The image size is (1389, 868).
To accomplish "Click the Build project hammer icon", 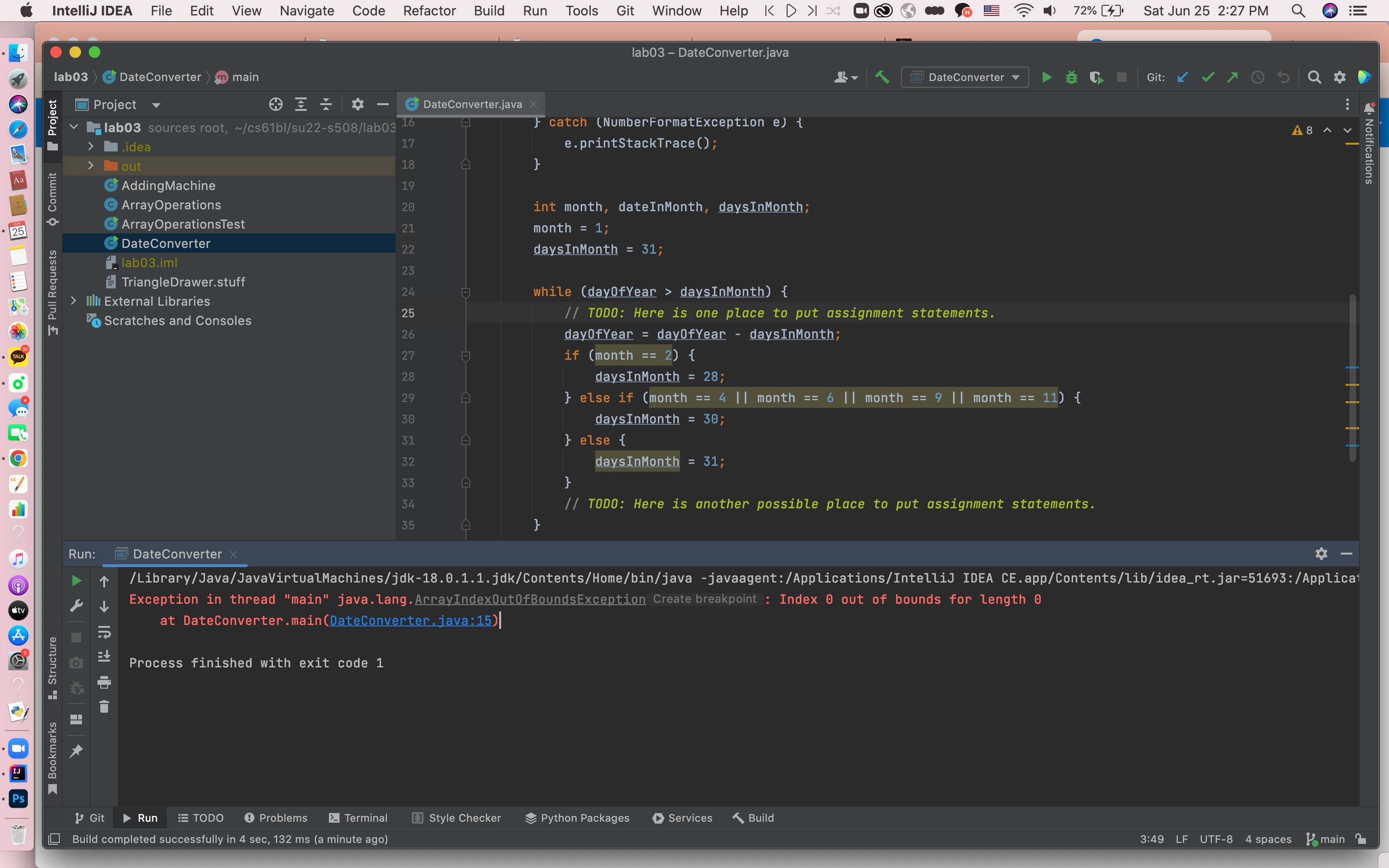I will 882,77.
